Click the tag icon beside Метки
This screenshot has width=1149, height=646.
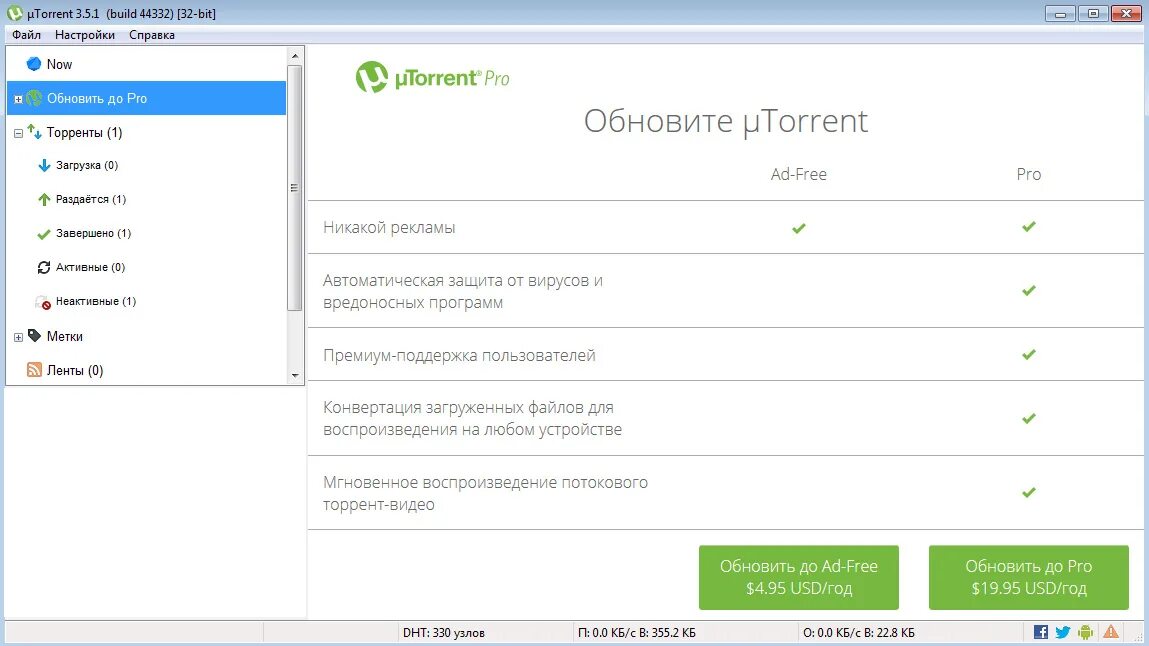coord(34,335)
